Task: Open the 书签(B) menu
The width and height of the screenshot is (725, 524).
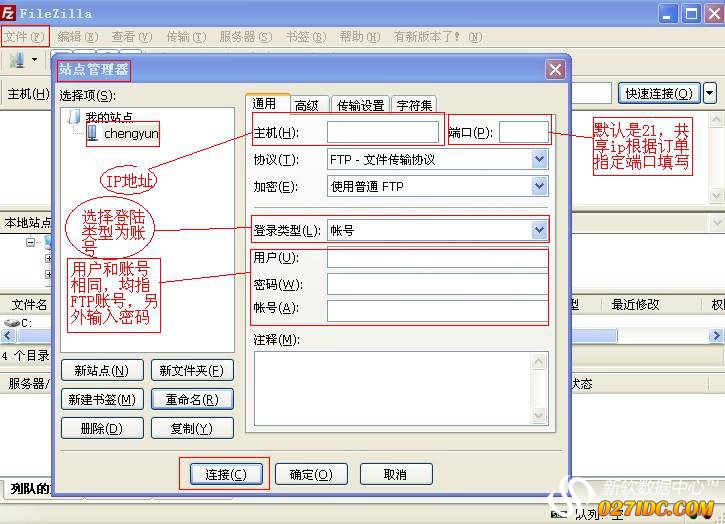Action: [306, 37]
